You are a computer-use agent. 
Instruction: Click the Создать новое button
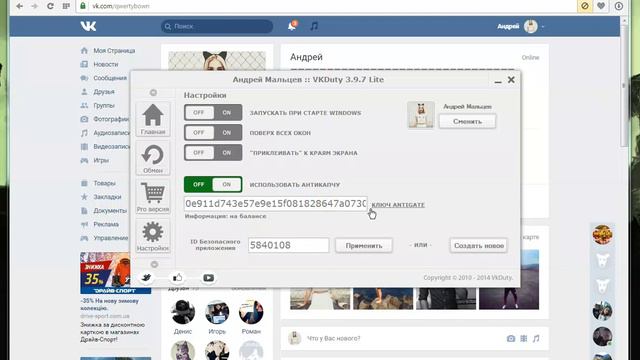click(x=479, y=245)
